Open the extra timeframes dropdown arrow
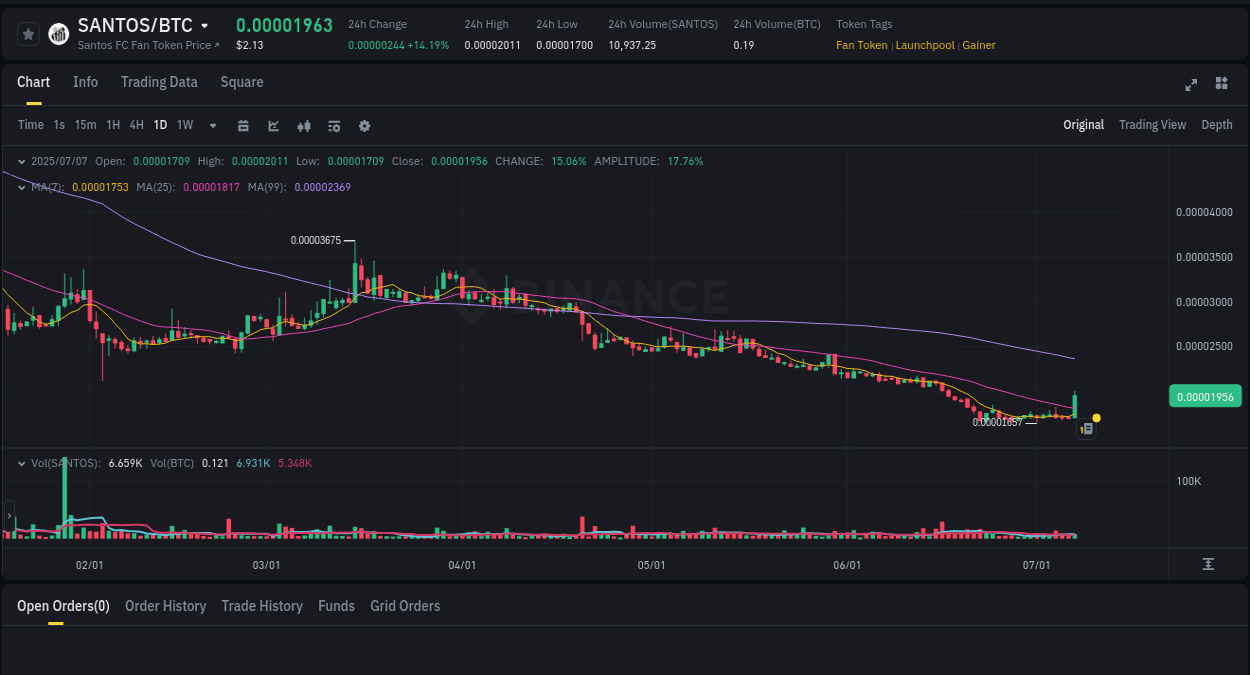Image resolution: width=1250 pixels, height=675 pixels. tap(212, 125)
